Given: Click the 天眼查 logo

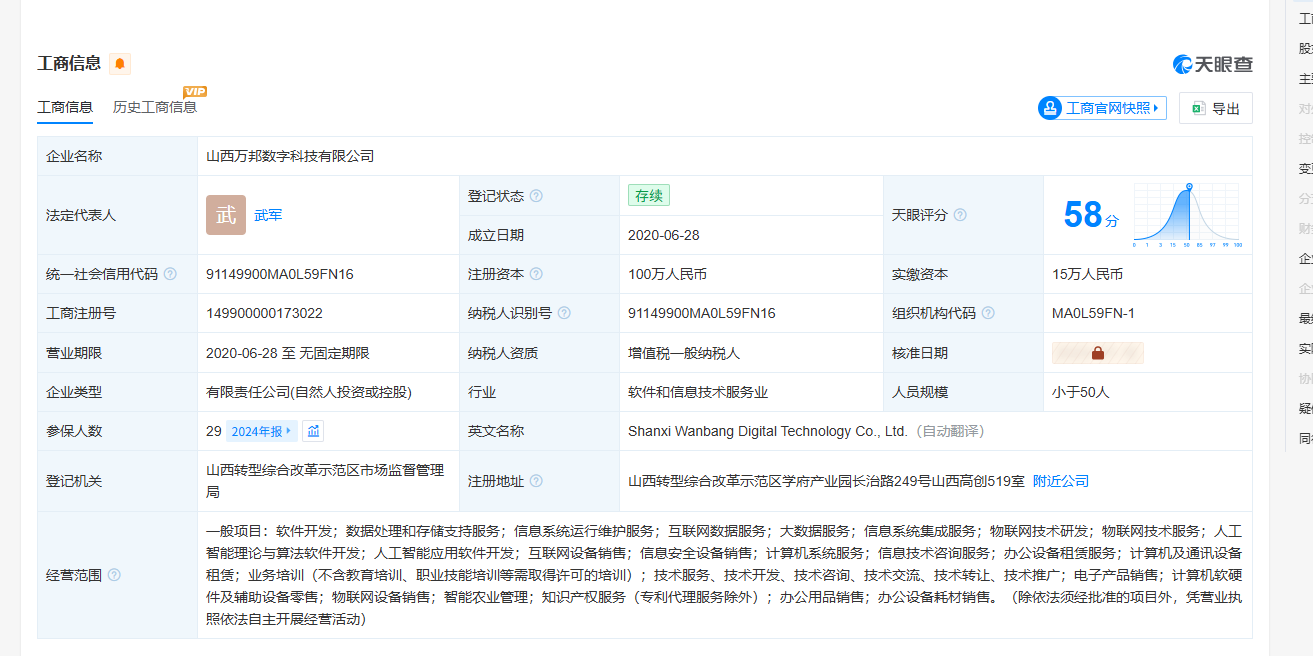Looking at the screenshot, I should [1212, 64].
